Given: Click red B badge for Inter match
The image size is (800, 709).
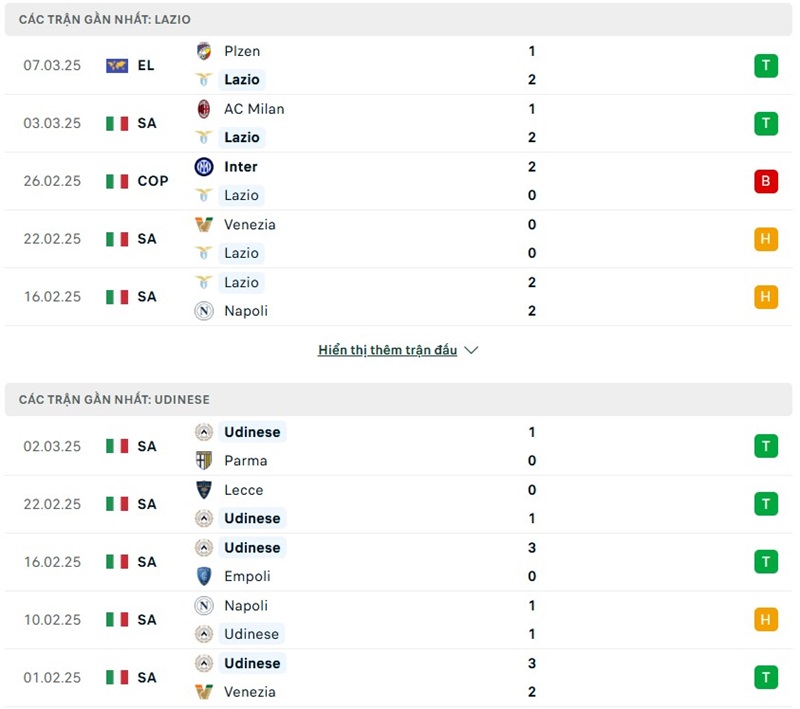Looking at the screenshot, I should pyautogui.click(x=766, y=181).
